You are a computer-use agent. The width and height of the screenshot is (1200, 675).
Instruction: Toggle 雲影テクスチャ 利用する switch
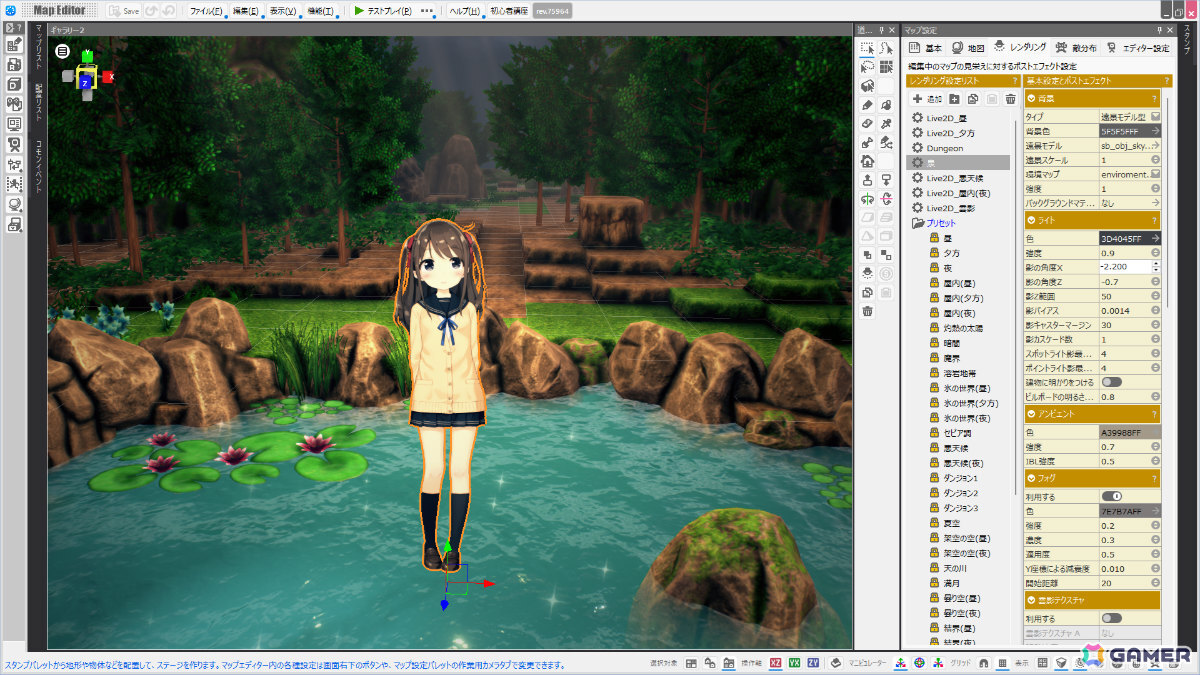[1111, 618]
